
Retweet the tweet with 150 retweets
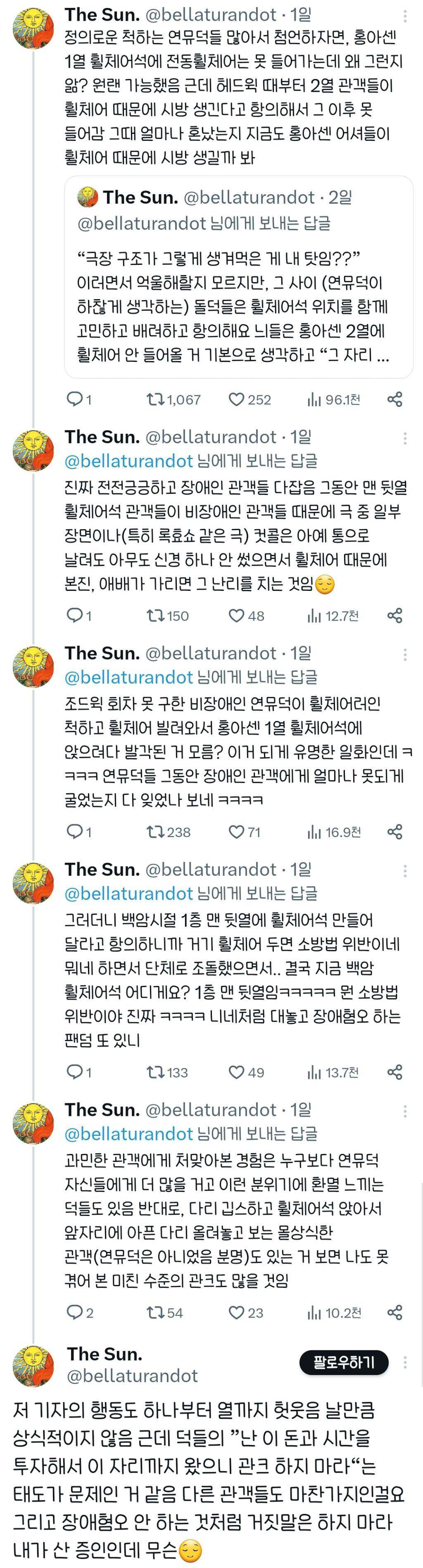click(x=154, y=615)
